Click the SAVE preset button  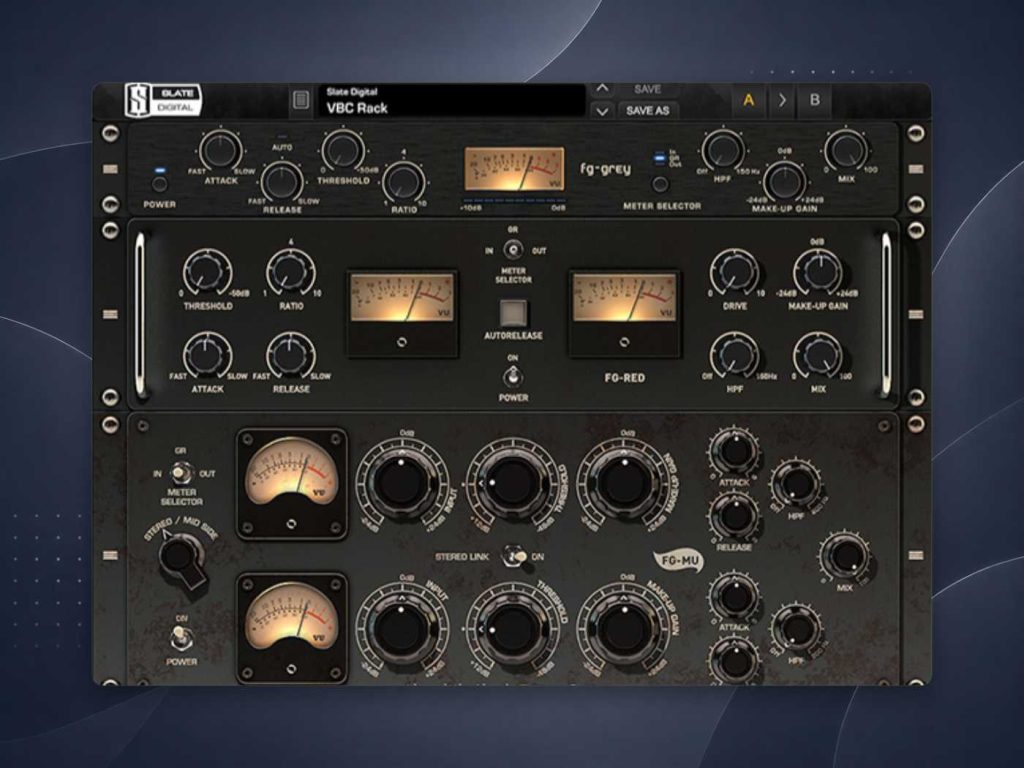pos(647,89)
